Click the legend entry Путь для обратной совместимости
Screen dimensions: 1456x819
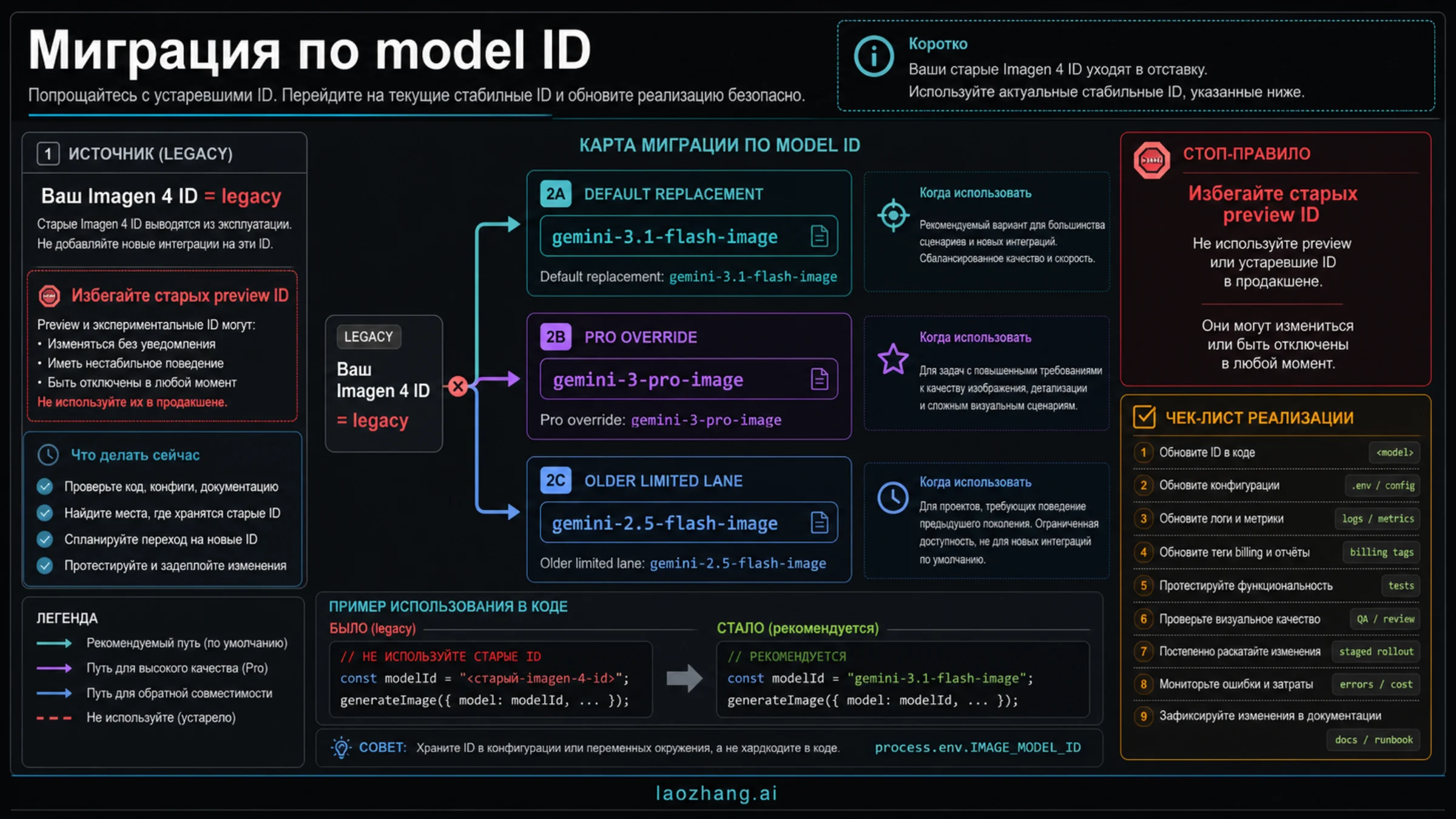click(179, 693)
